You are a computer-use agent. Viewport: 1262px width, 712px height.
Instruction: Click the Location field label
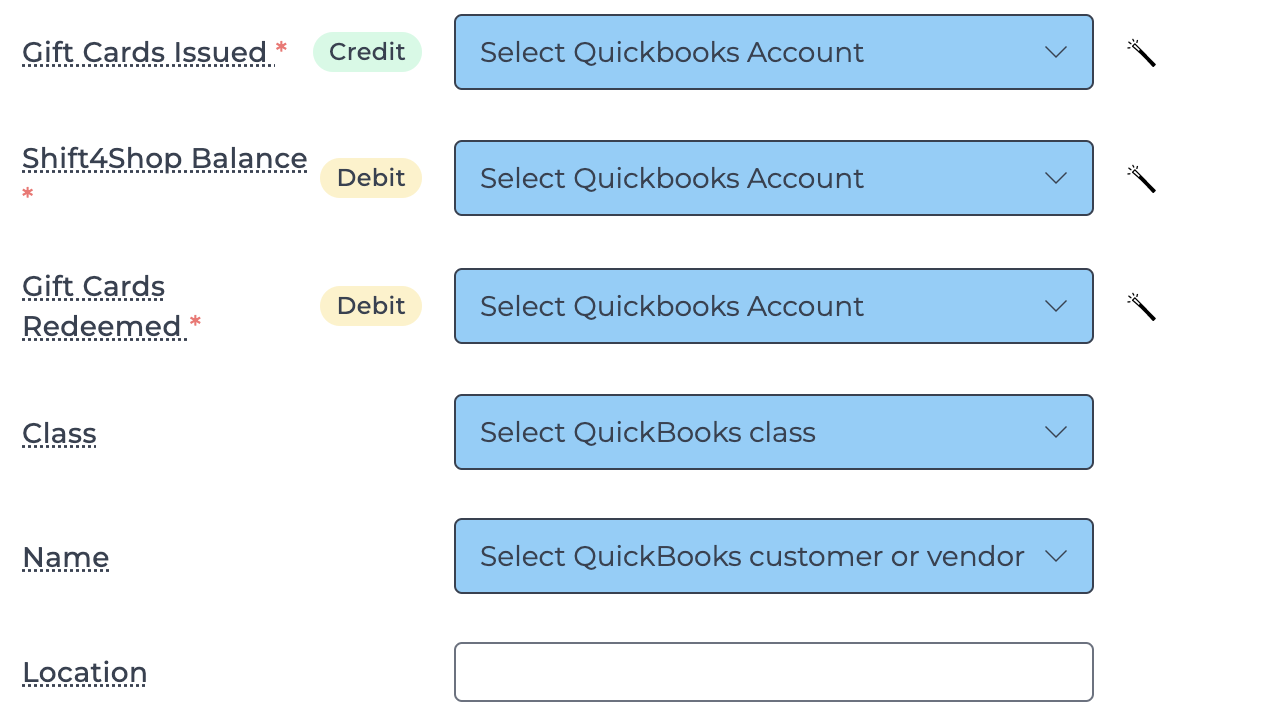pyautogui.click(x=85, y=673)
